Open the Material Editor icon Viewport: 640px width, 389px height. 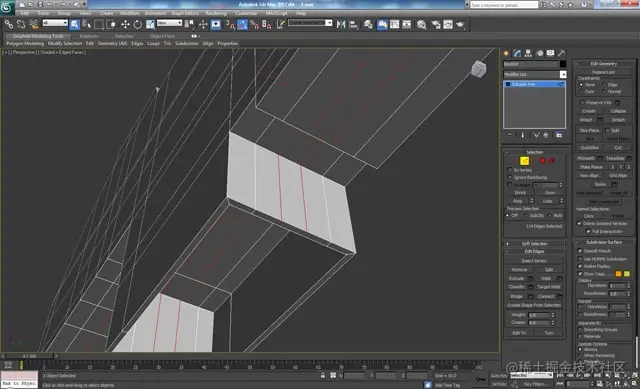tap(421, 24)
